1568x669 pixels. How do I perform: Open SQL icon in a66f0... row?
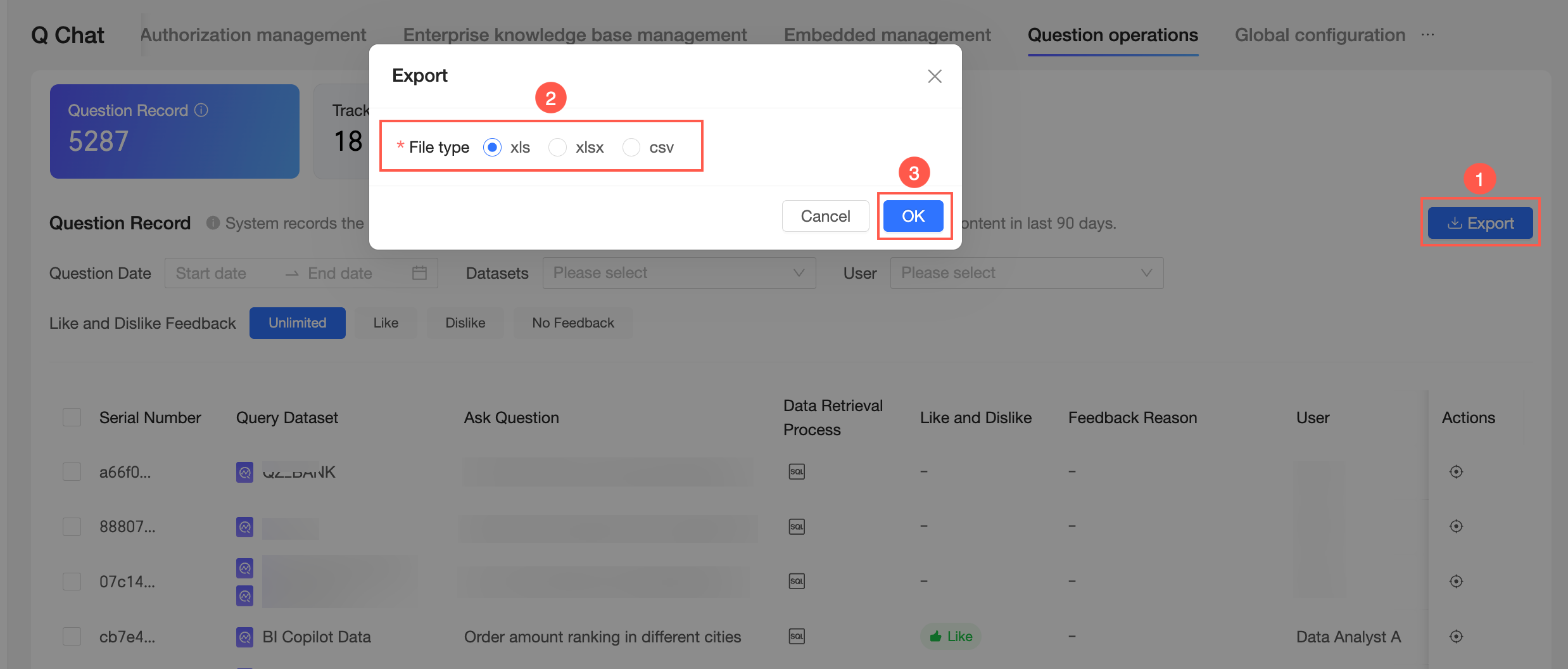pyautogui.click(x=797, y=471)
